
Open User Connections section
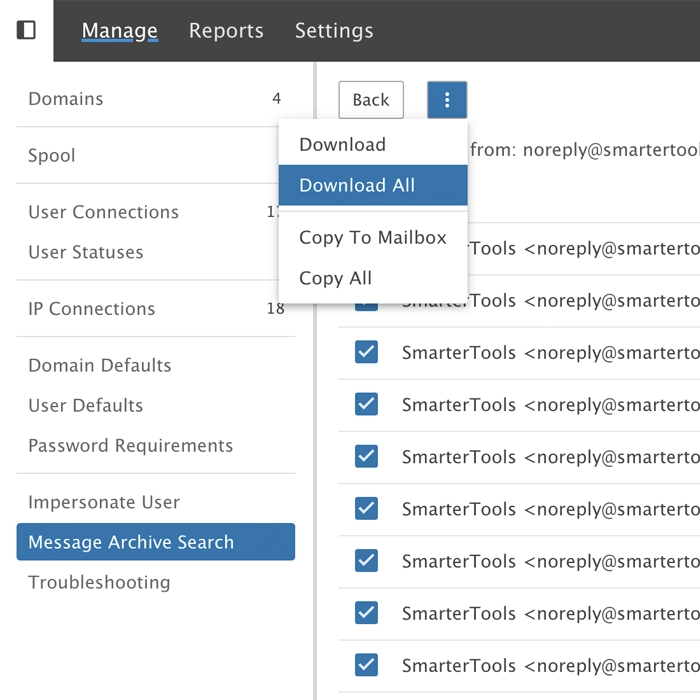[x=156, y=212]
